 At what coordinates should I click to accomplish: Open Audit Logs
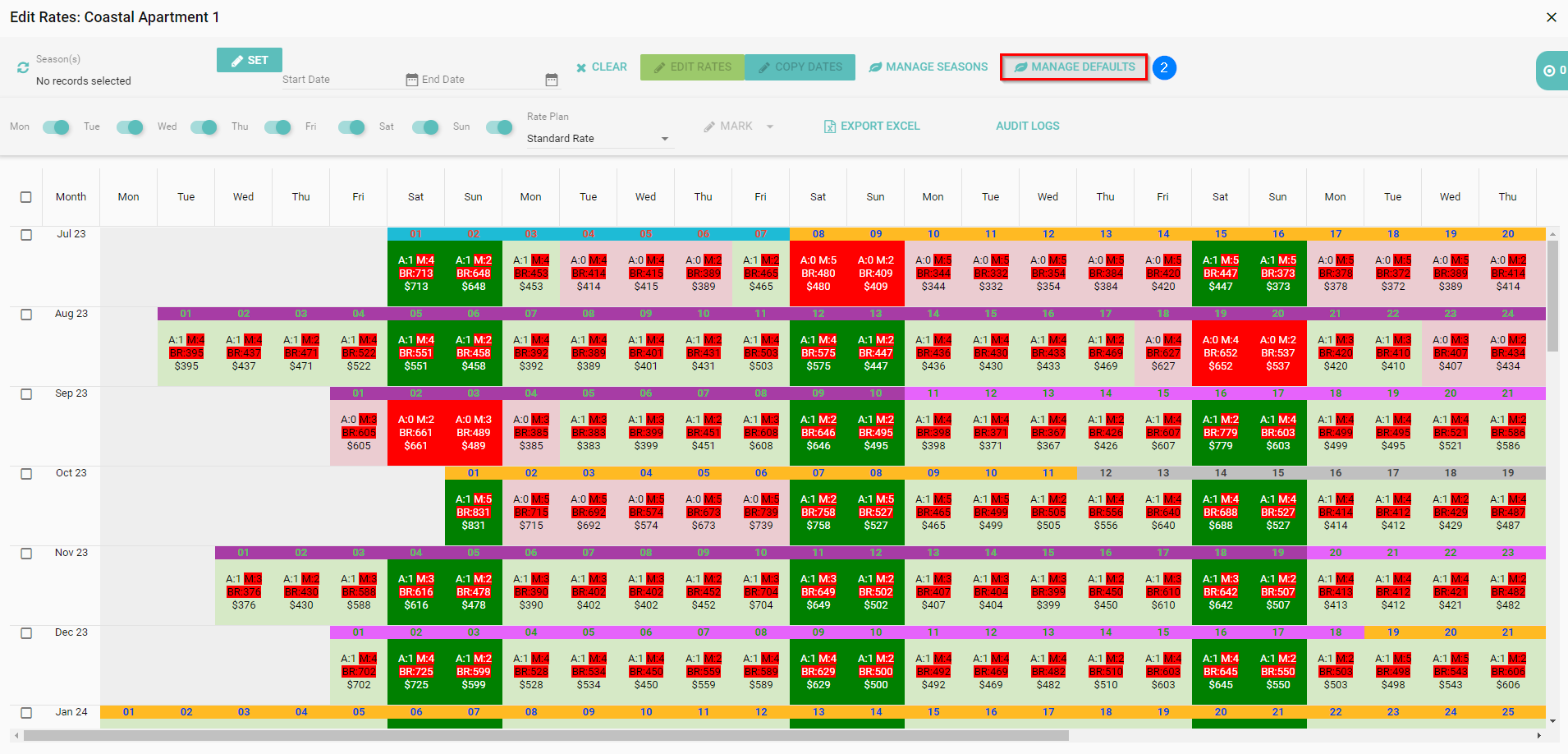coord(1027,126)
